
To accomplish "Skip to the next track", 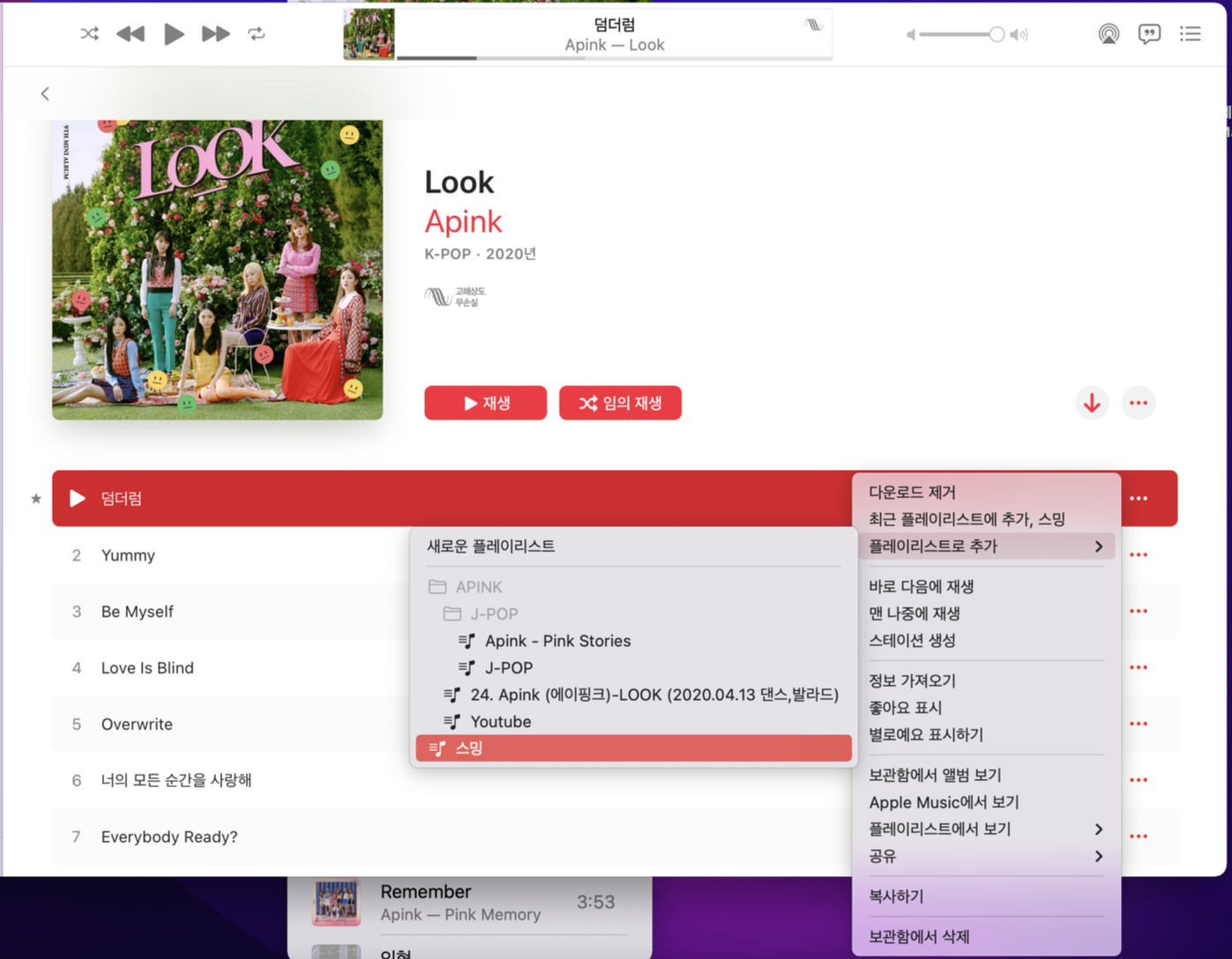I will point(215,33).
